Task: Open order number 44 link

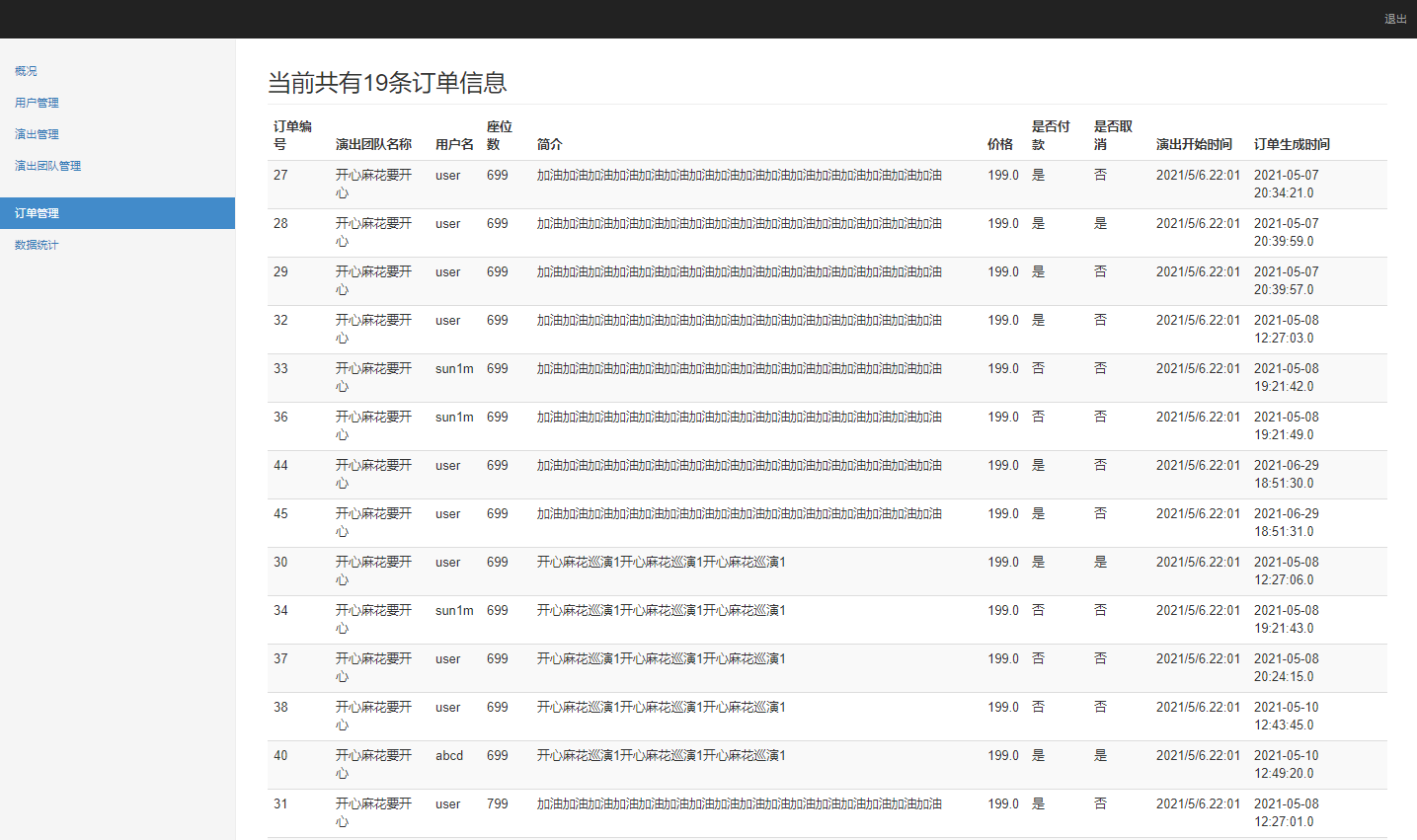Action: (280, 465)
